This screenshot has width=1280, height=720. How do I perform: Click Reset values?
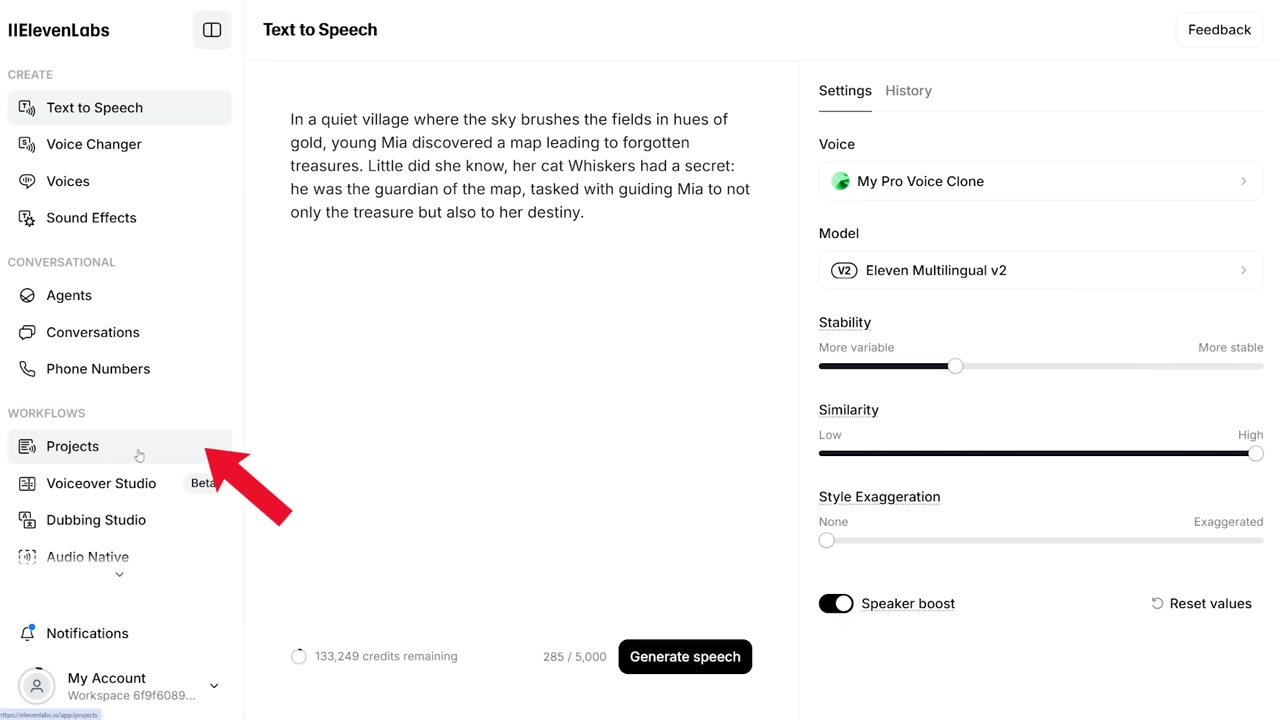click(1201, 603)
